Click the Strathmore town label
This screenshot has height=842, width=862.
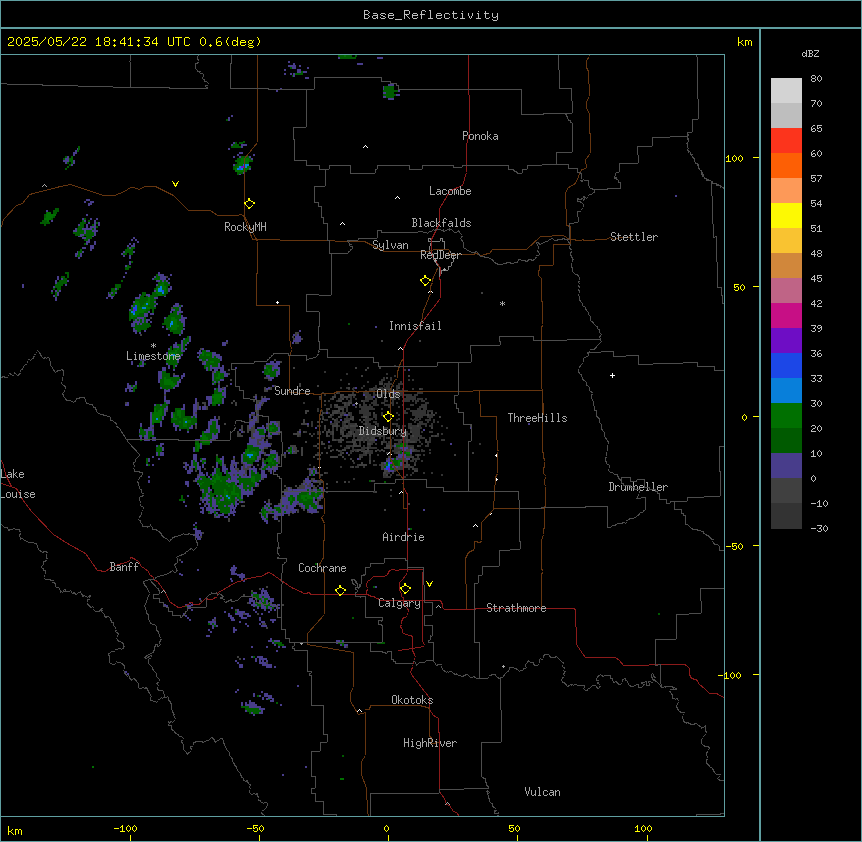point(516,608)
